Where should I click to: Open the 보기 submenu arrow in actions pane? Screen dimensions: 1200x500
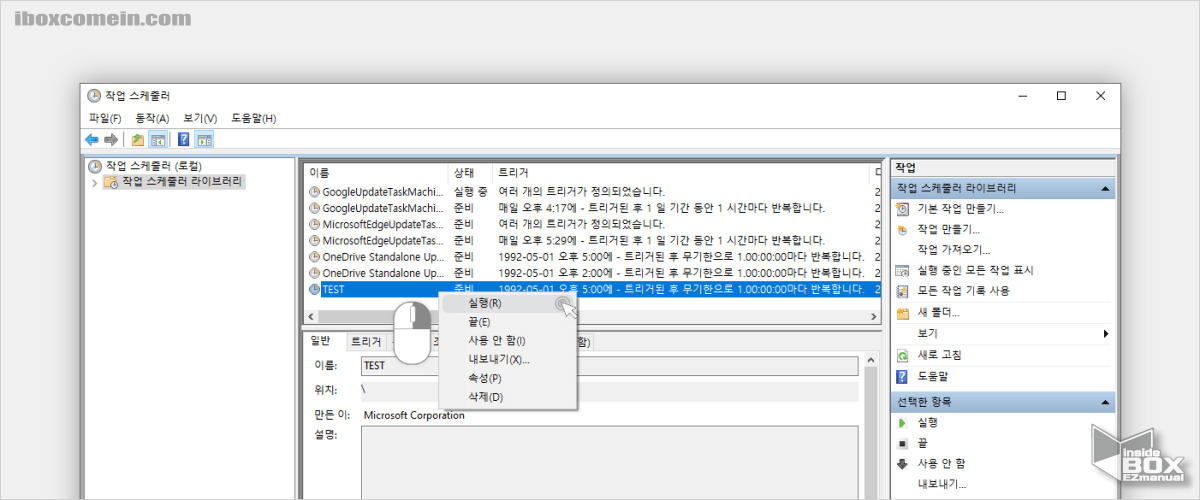pyautogui.click(x=1106, y=333)
